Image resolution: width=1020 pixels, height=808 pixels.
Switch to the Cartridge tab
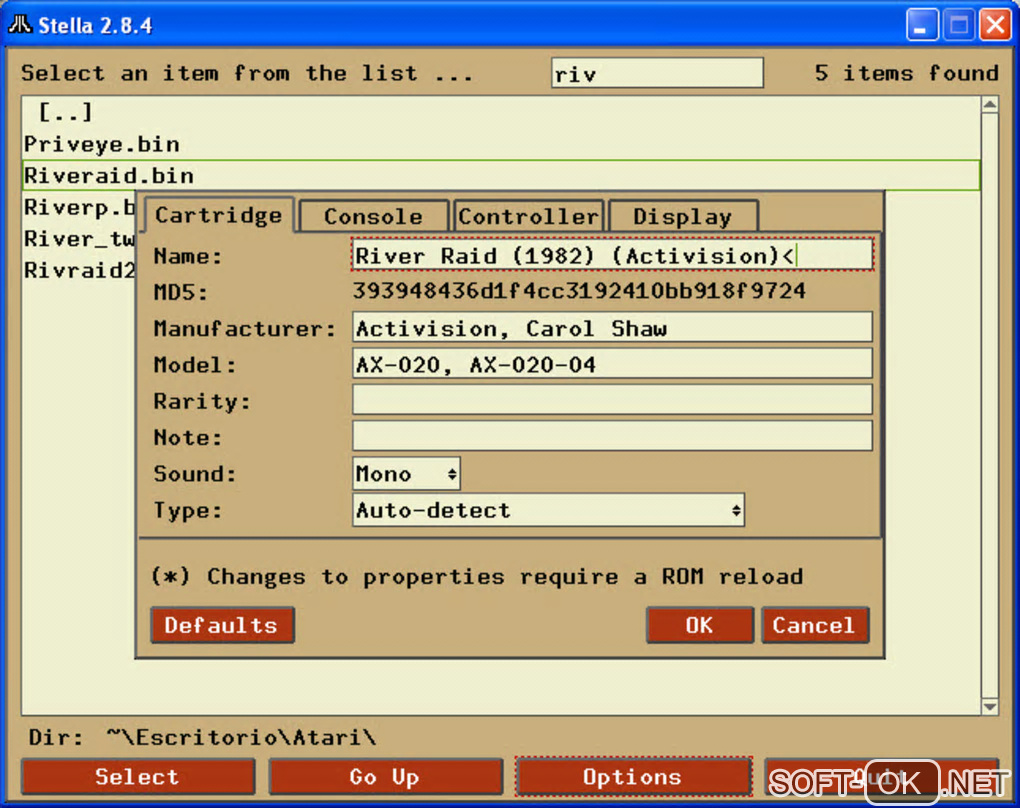(x=219, y=215)
